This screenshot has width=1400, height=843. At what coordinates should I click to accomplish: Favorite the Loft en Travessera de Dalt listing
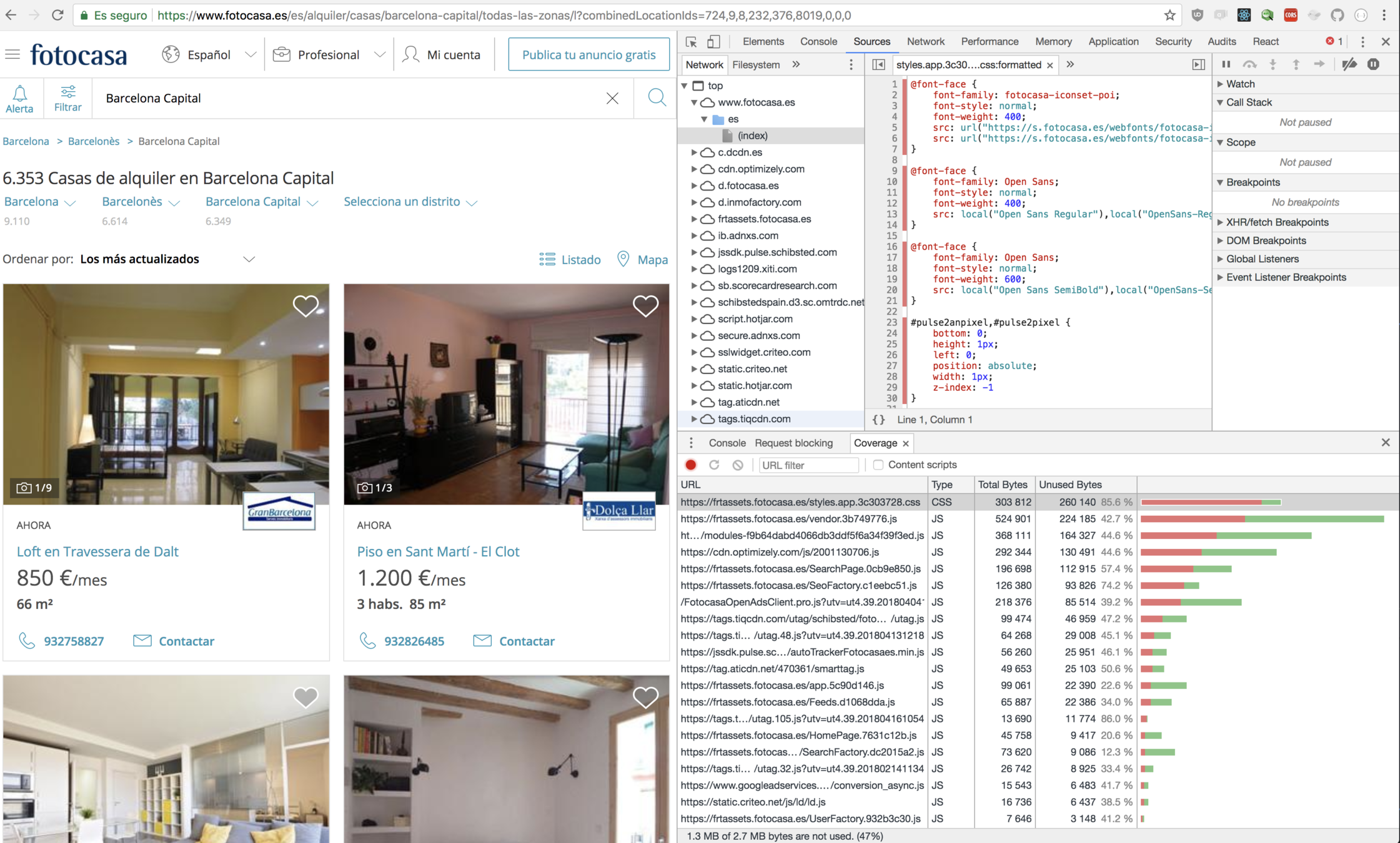305,306
